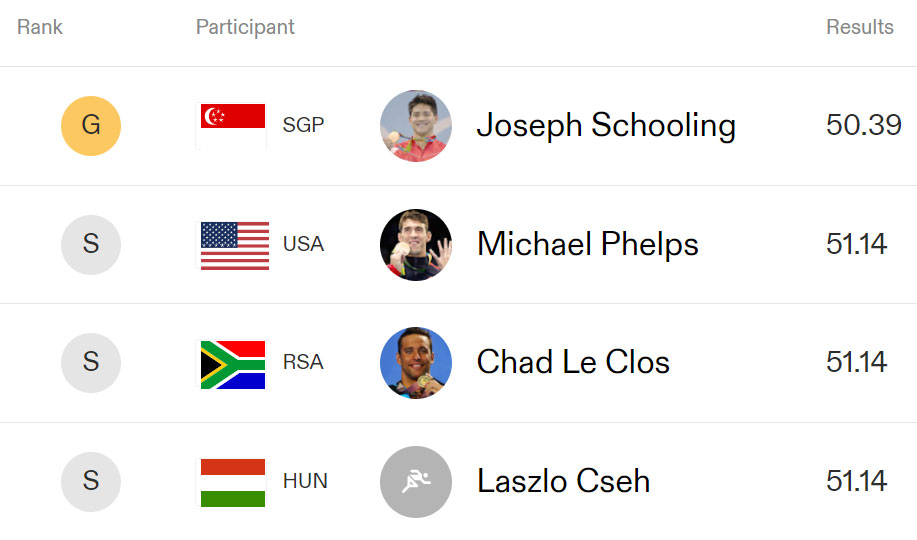Click the Participant column header
Screen dimensions: 917x540
[x=245, y=27]
